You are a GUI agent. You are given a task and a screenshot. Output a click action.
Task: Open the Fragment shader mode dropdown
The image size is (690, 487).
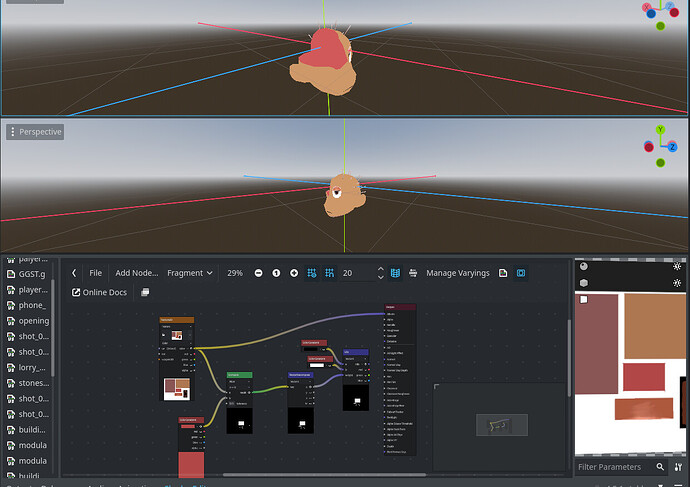point(190,273)
